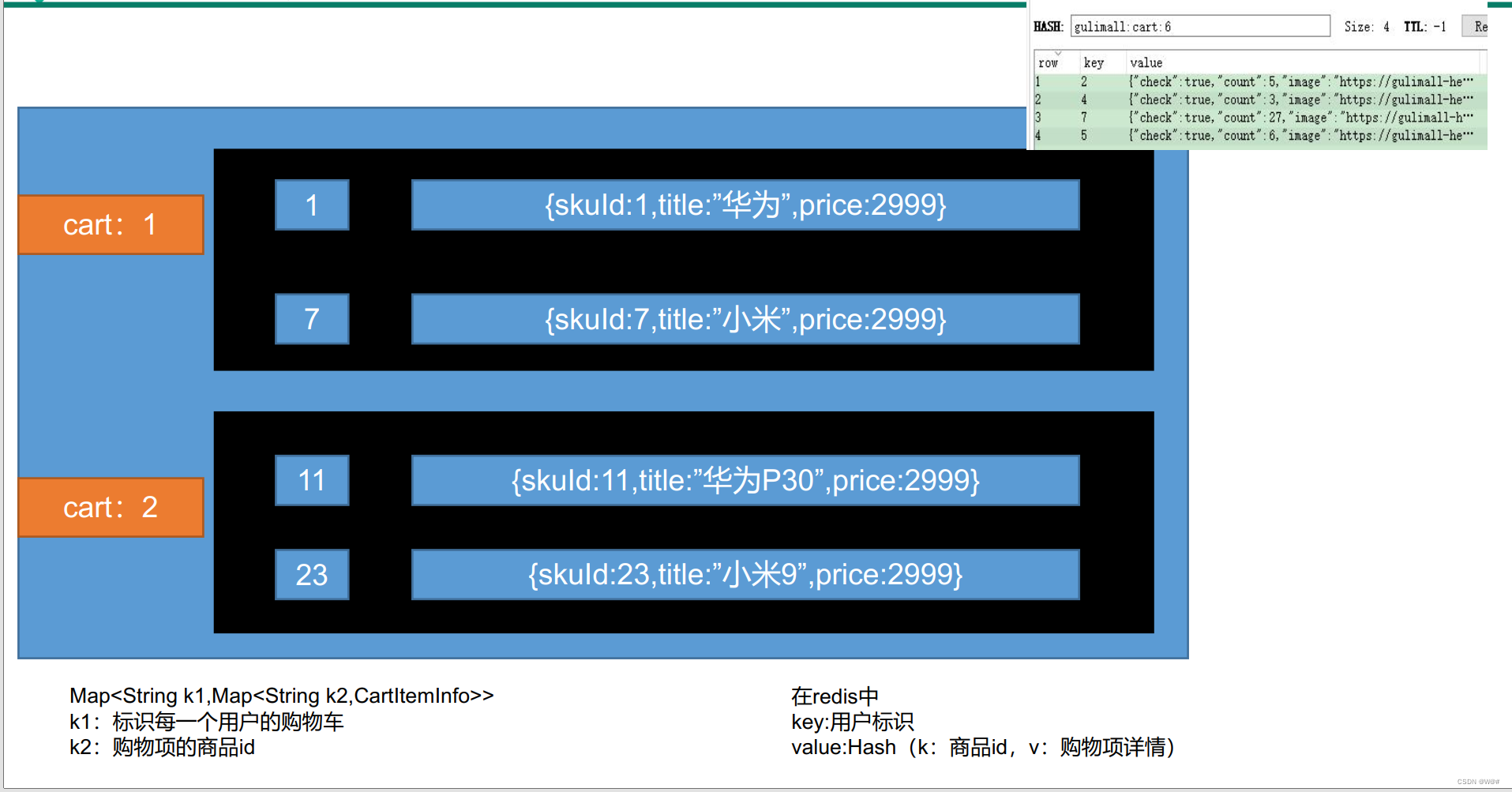The height and width of the screenshot is (792, 1512).
Task: Select table row with key 2
Action: pyautogui.click(x=1260, y=81)
